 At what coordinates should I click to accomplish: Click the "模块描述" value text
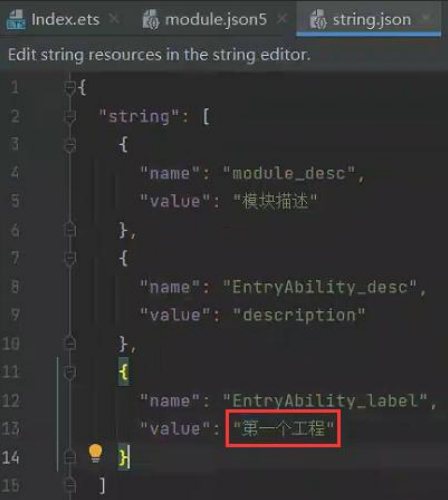pos(275,201)
